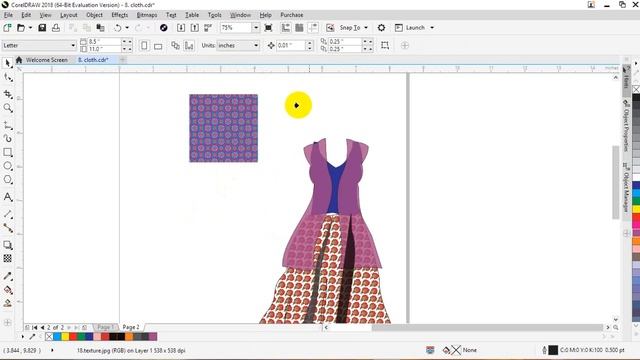Click the nudge distance 0.01 field

coord(291,45)
